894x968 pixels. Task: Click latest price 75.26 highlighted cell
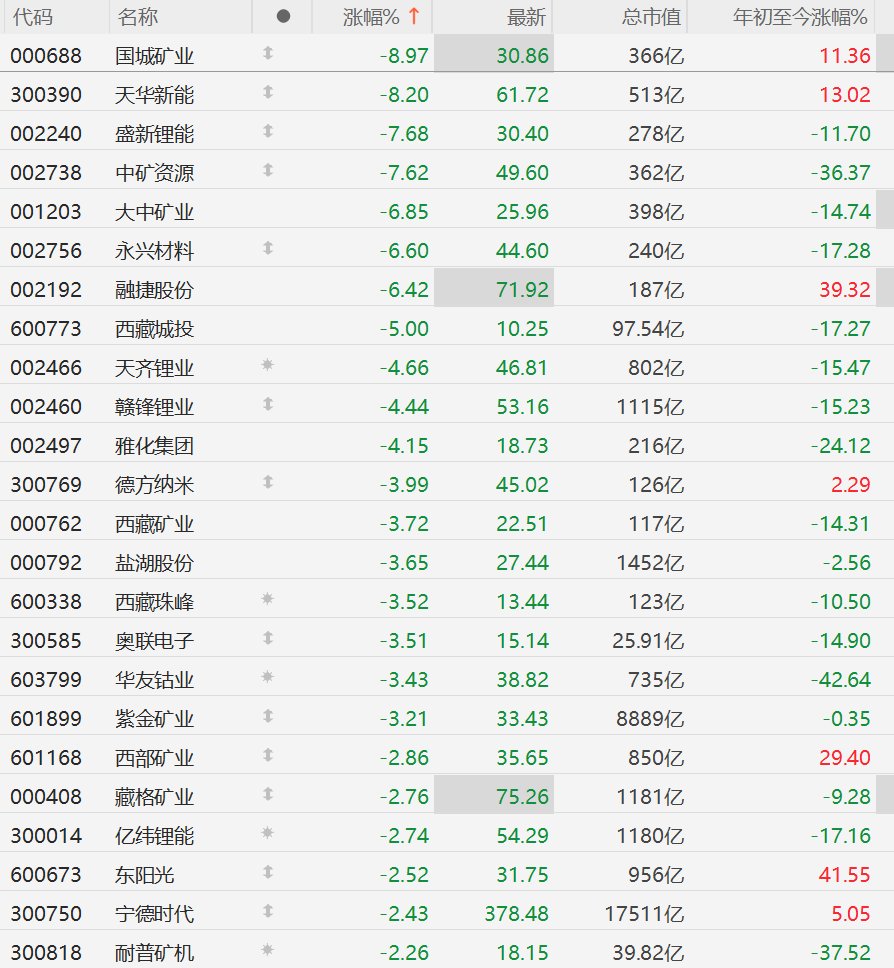click(494, 794)
